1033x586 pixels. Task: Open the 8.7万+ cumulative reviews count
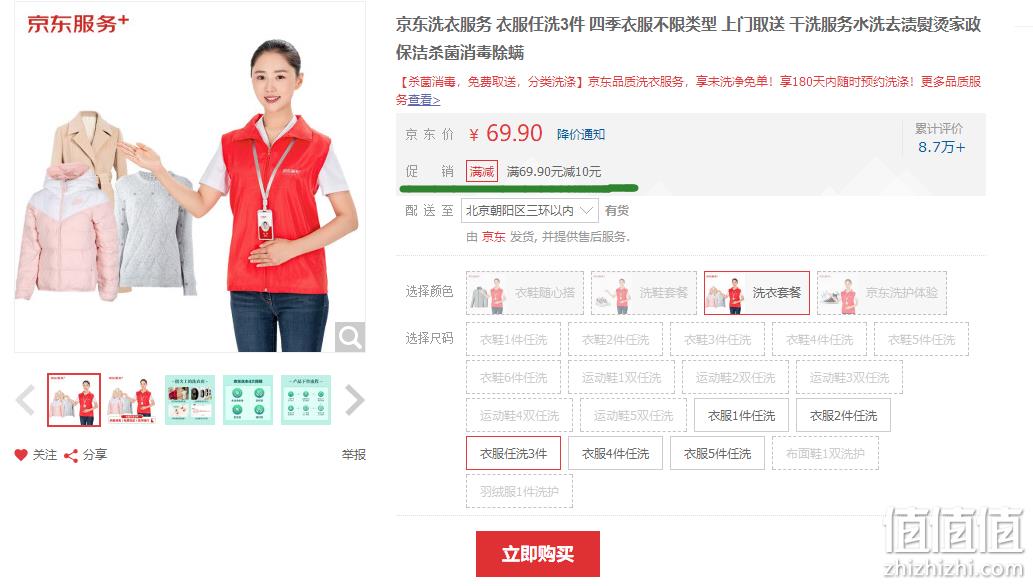(x=941, y=147)
